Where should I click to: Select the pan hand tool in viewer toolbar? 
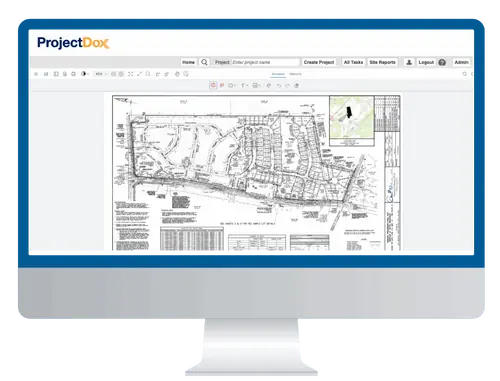177,74
